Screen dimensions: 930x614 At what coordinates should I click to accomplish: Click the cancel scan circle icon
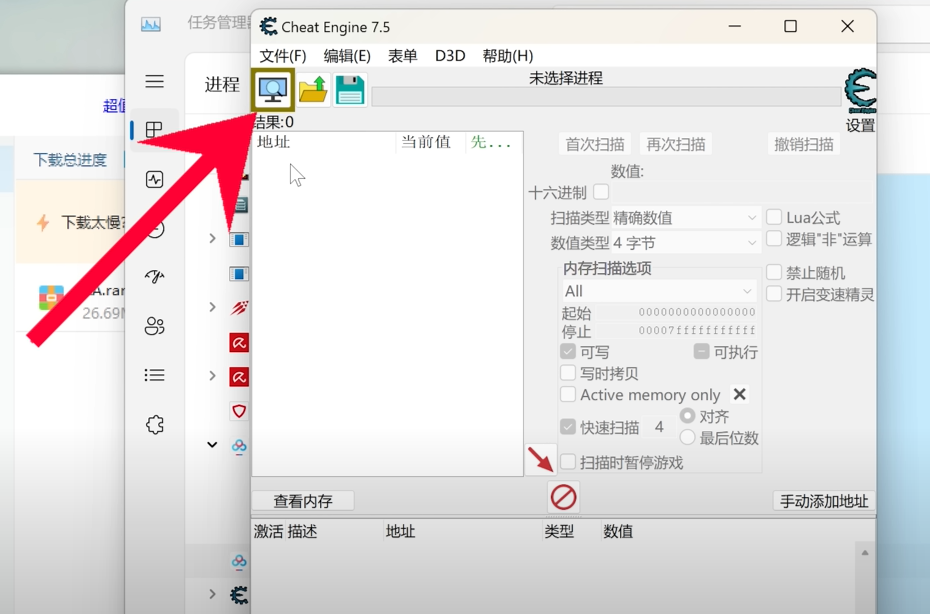click(x=562, y=497)
